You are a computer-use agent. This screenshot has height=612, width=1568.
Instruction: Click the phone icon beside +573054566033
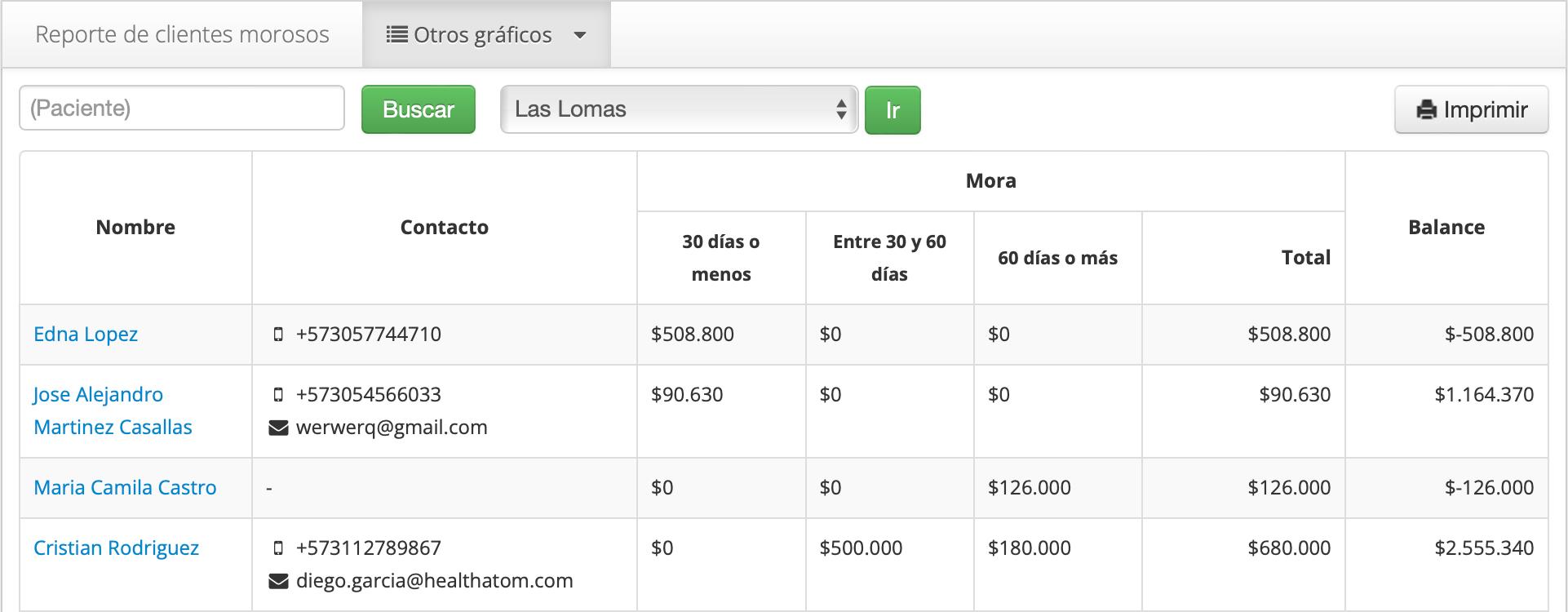(278, 395)
